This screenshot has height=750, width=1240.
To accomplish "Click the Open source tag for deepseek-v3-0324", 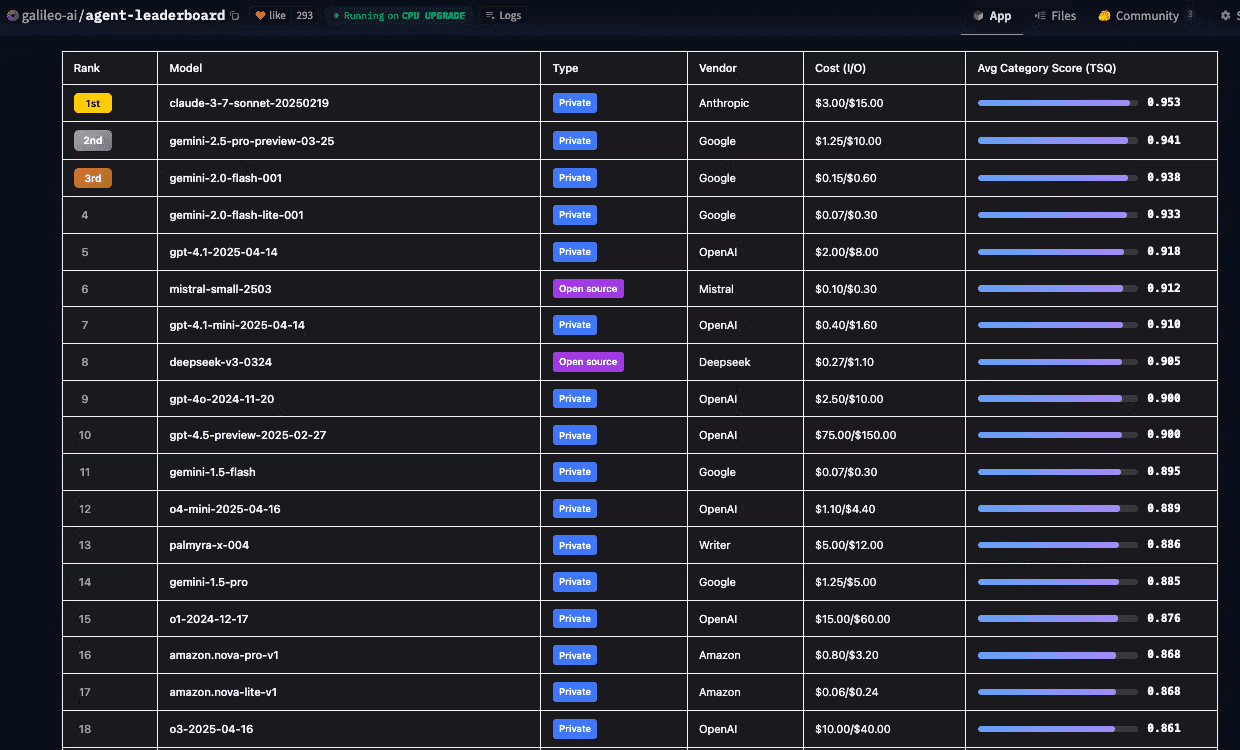I will 588,361.
